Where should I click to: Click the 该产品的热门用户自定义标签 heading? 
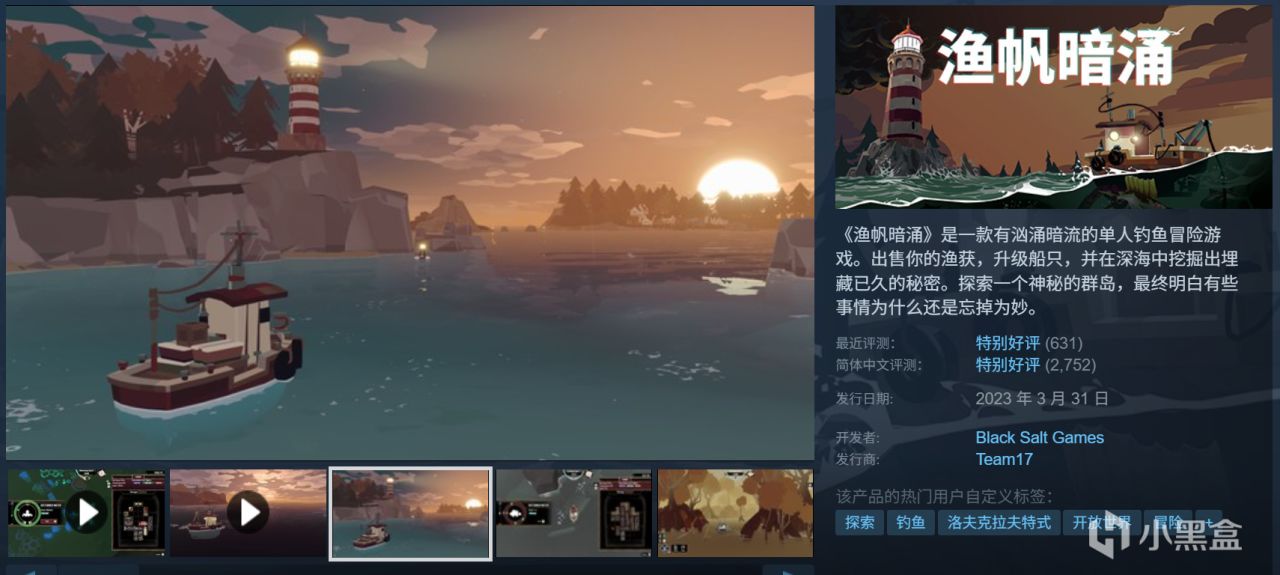pos(944,496)
